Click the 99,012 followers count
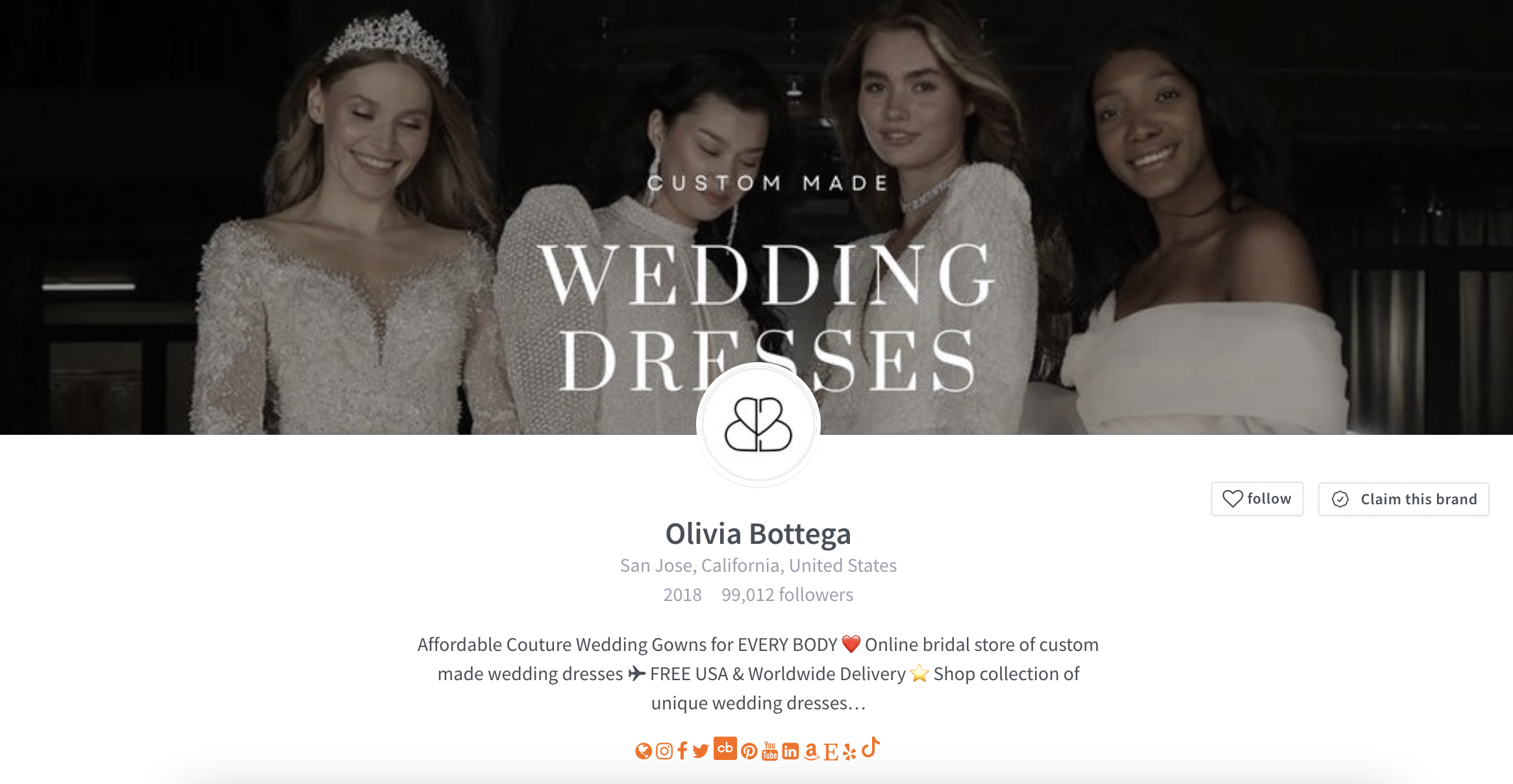Viewport: 1513px width, 784px height. point(787,594)
